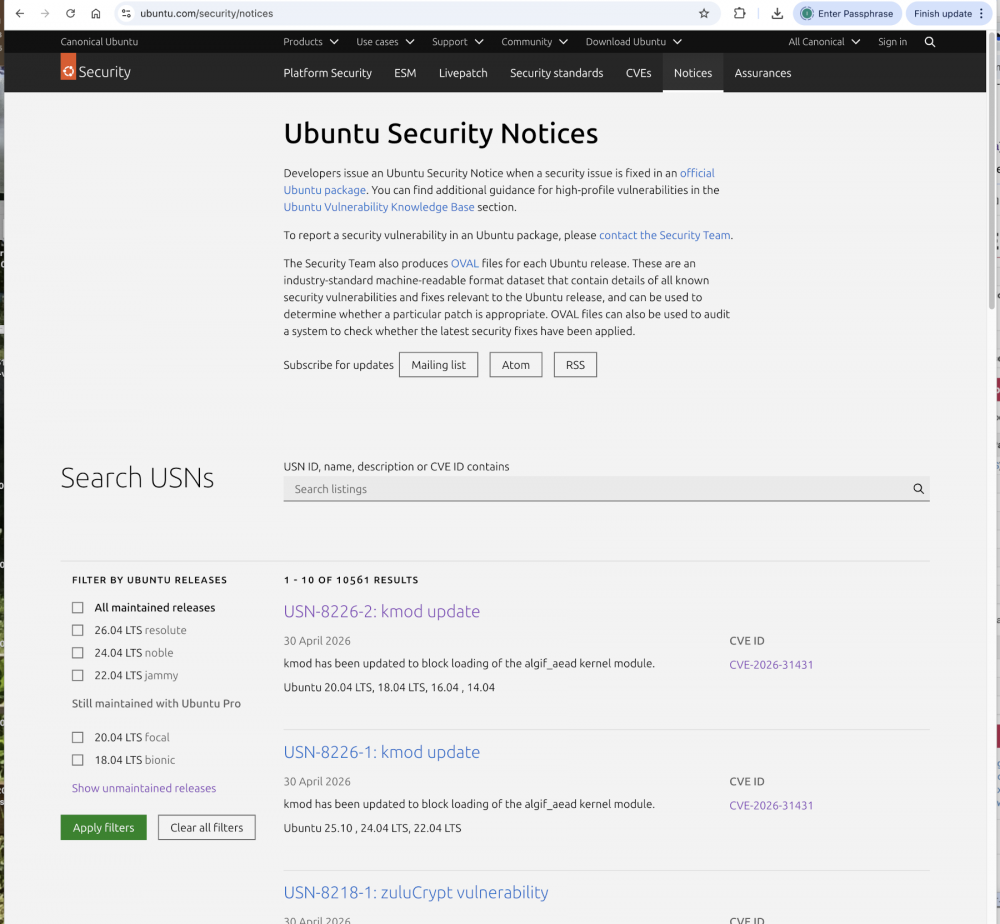Submit USN search via magnifier icon
The width and height of the screenshot is (1000, 924).
(918, 489)
